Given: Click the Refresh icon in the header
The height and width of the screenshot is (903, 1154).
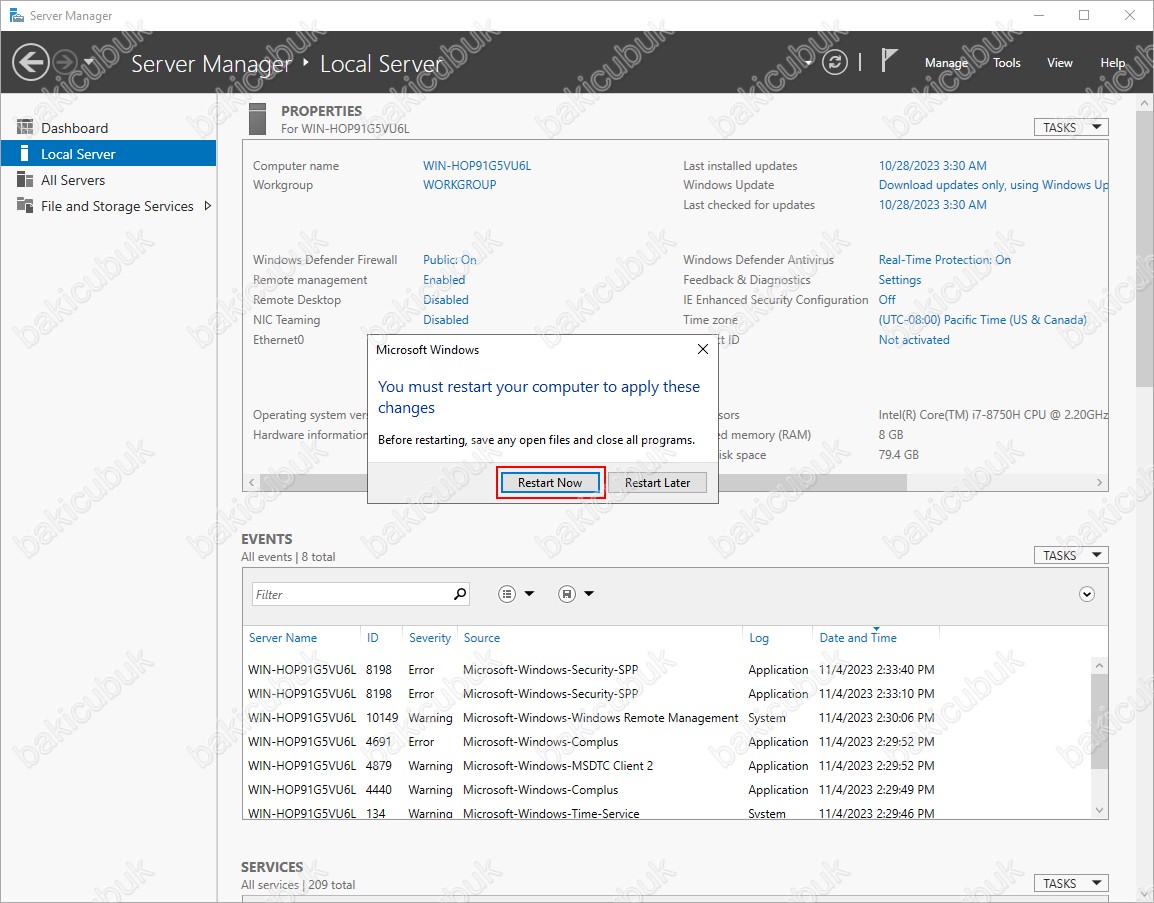Looking at the screenshot, I should point(835,63).
